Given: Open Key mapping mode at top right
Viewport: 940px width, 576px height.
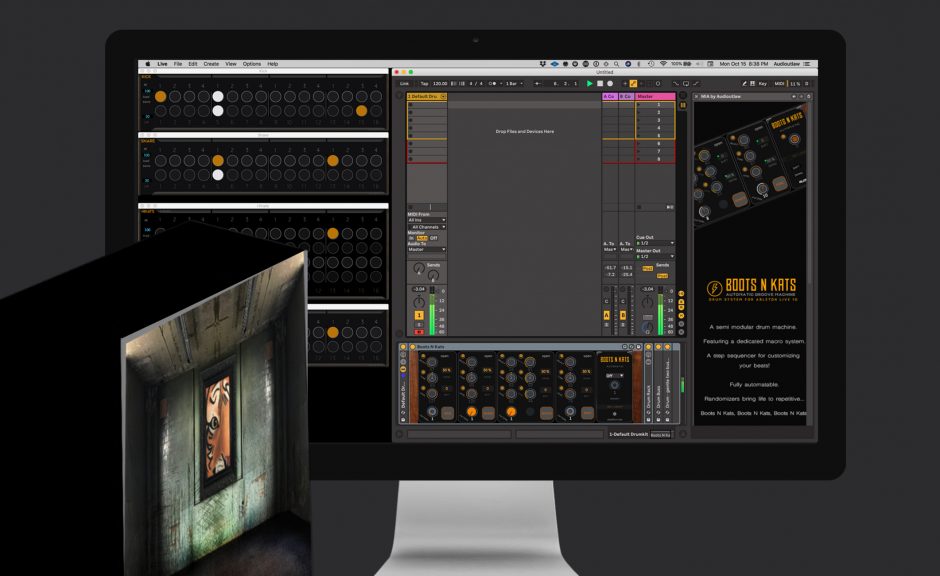Looking at the screenshot, I should [x=762, y=84].
